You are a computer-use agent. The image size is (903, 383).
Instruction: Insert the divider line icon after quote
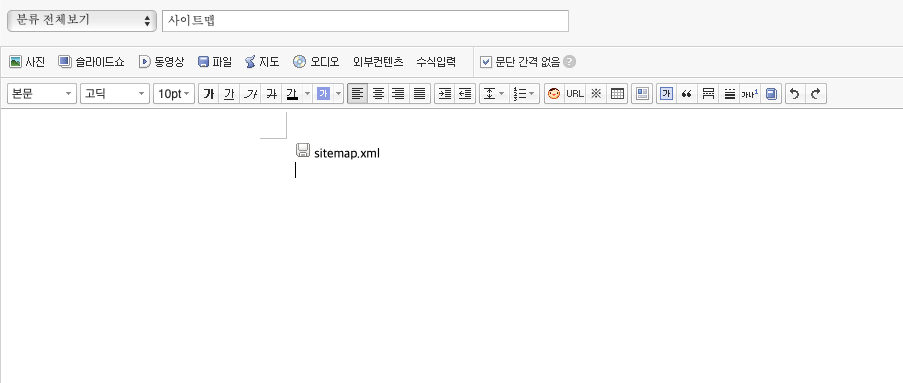[x=708, y=93]
